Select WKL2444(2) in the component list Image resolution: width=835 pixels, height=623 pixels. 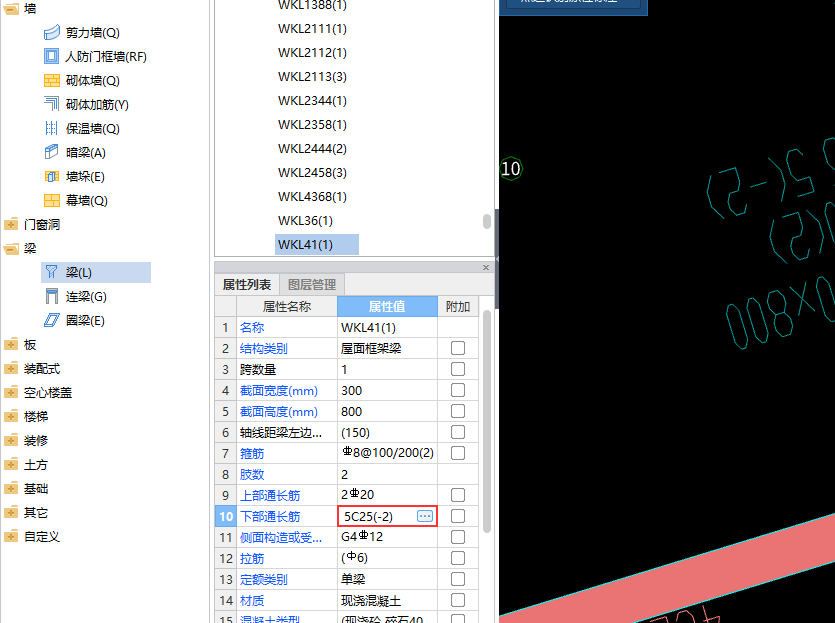(x=312, y=149)
